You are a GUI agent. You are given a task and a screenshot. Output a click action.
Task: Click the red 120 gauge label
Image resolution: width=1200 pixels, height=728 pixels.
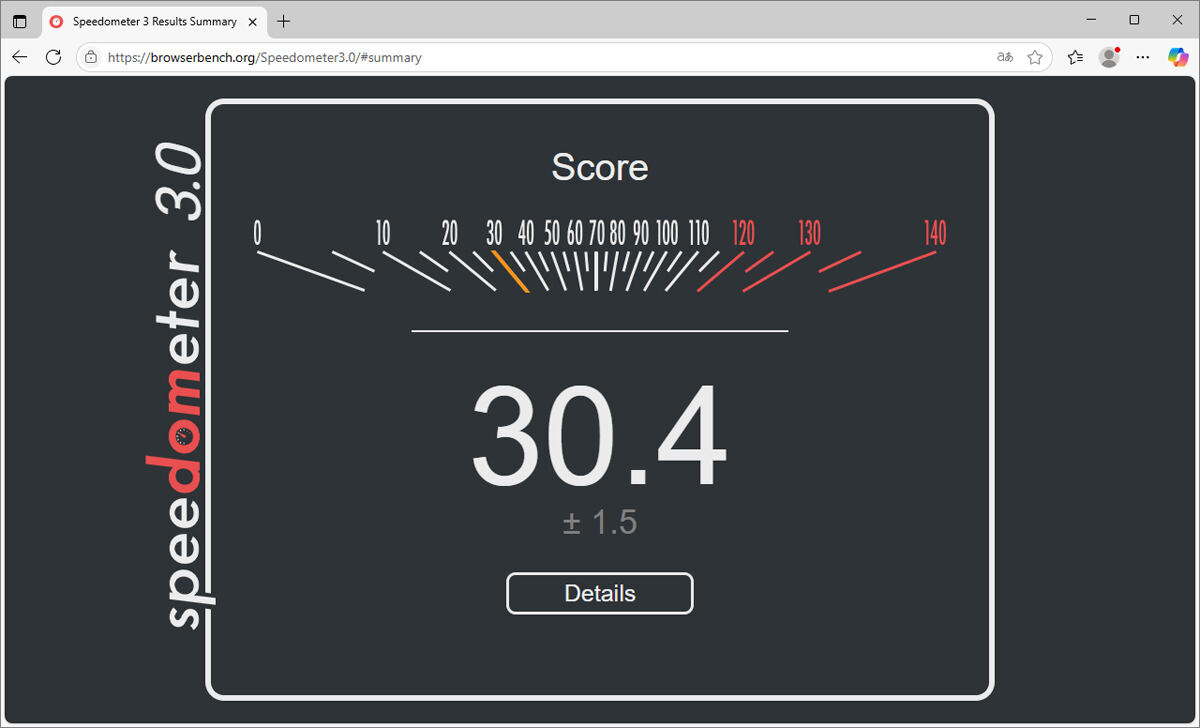point(743,233)
